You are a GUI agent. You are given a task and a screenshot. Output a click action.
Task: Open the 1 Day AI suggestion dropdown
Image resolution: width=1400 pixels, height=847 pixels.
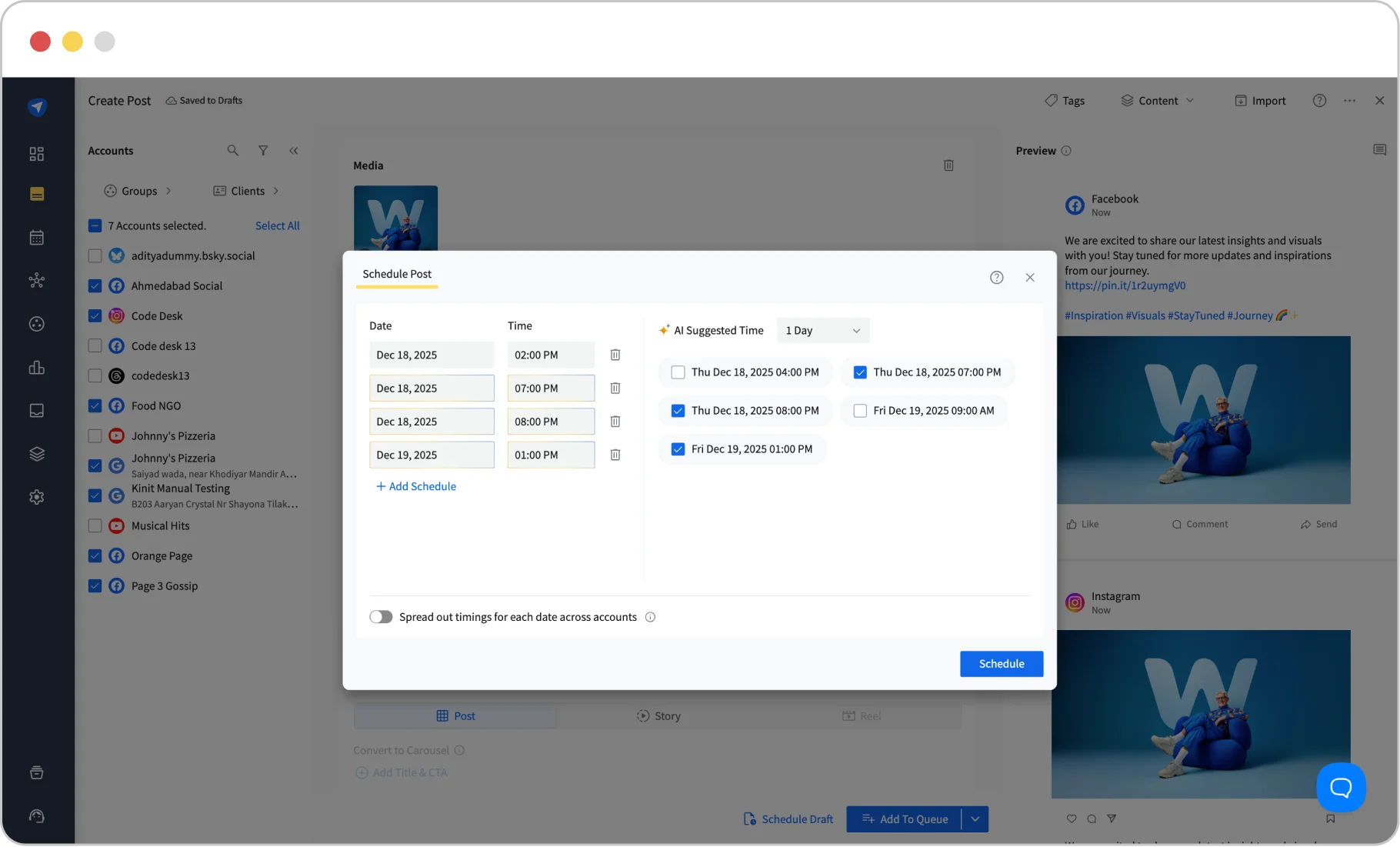[822, 330]
